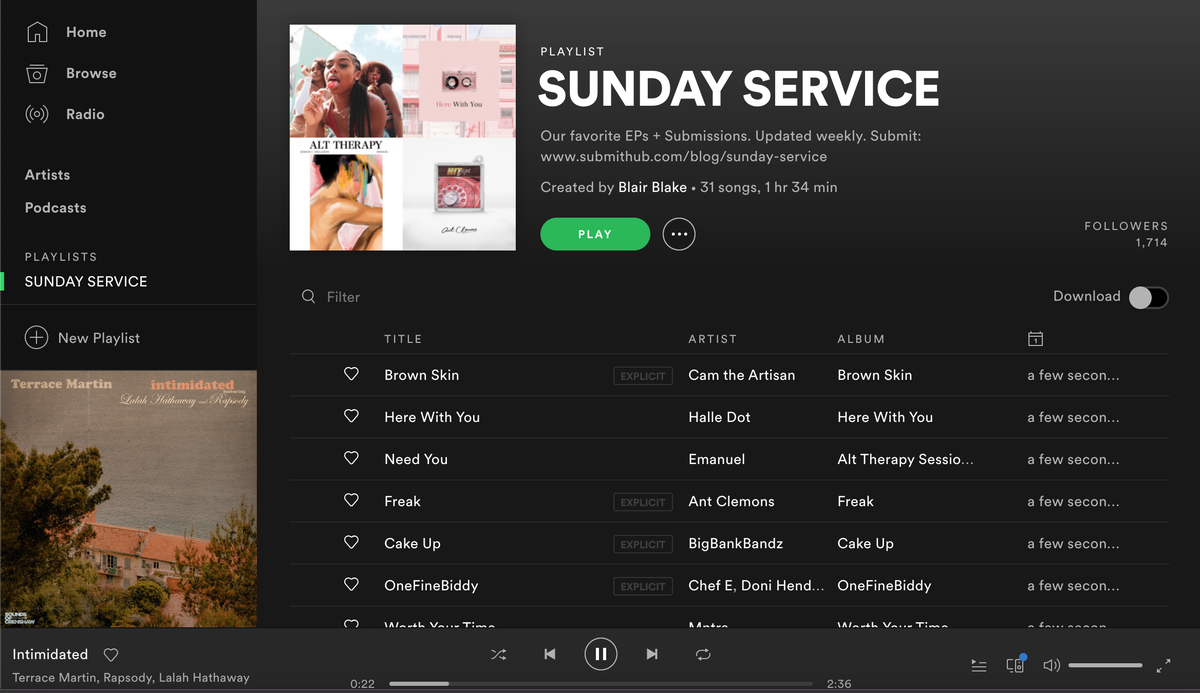
Task: Open artist Cam the Artisan
Action: 742,375
